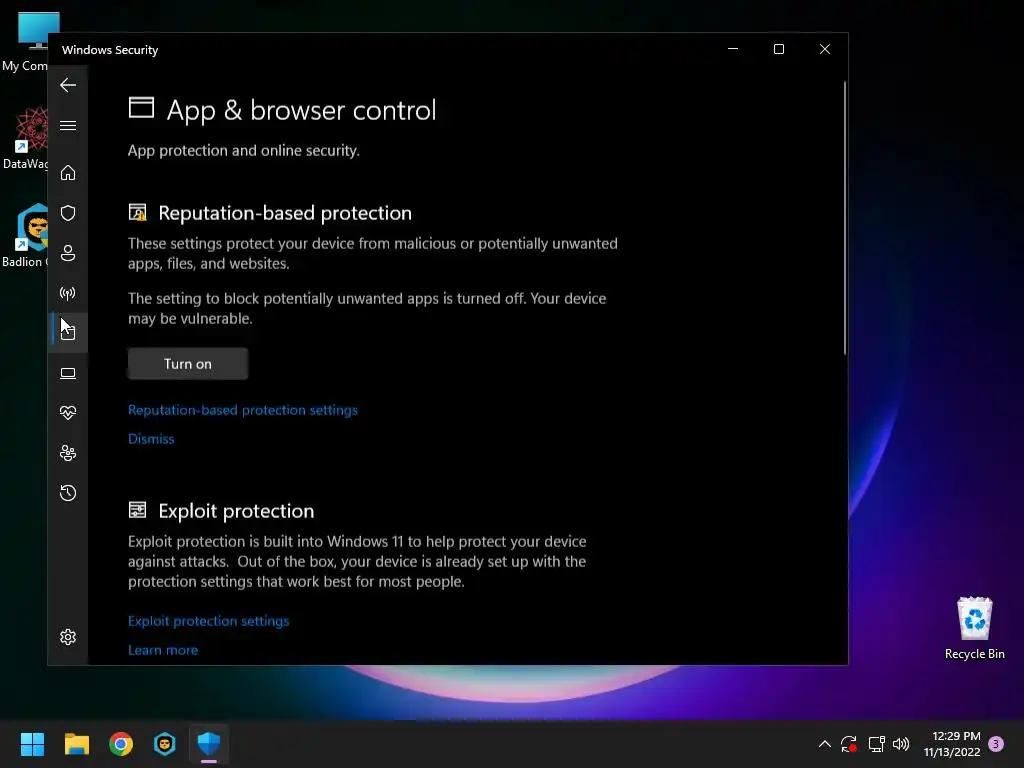The image size is (1024, 768).
Task: Open Device security laptop icon
Action: pos(68,373)
